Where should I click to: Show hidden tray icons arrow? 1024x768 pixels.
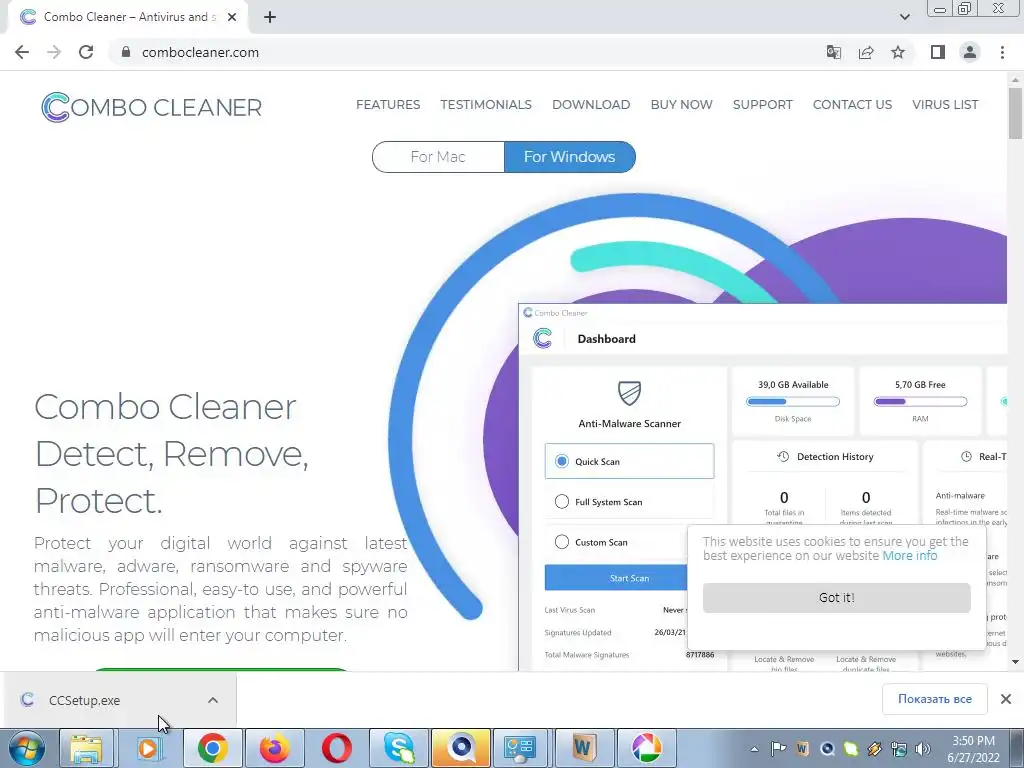click(754, 749)
